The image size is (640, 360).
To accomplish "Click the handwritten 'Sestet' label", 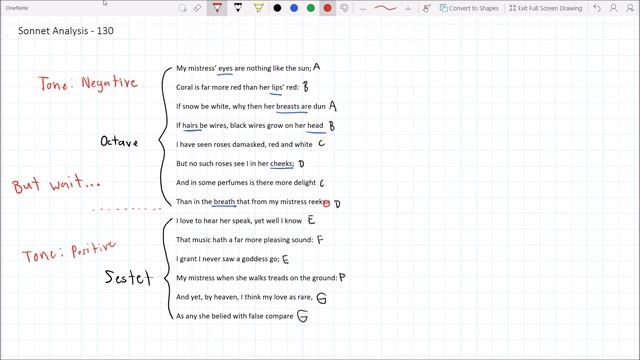I will 129,277.
